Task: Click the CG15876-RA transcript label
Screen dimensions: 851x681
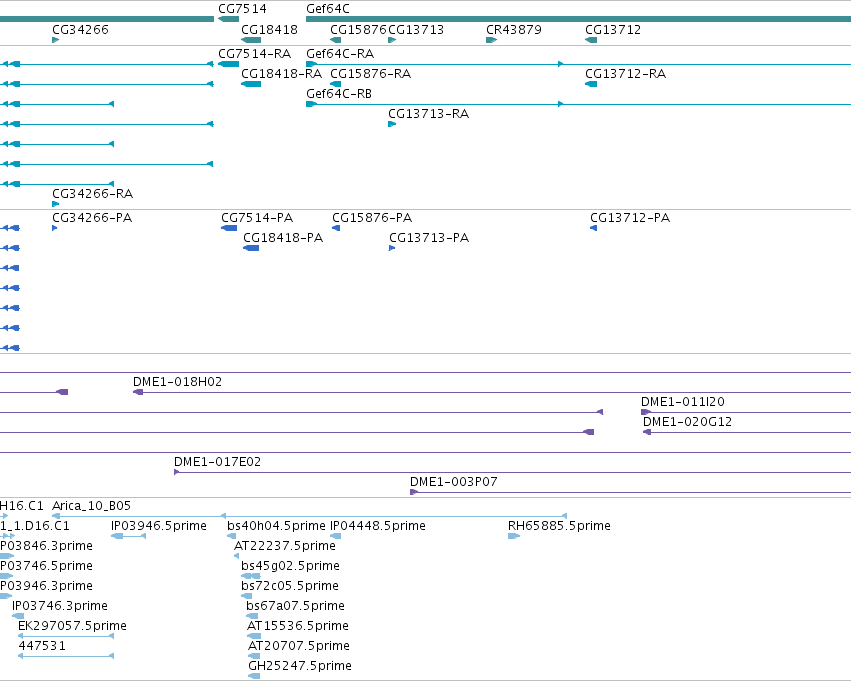Action: tap(370, 73)
